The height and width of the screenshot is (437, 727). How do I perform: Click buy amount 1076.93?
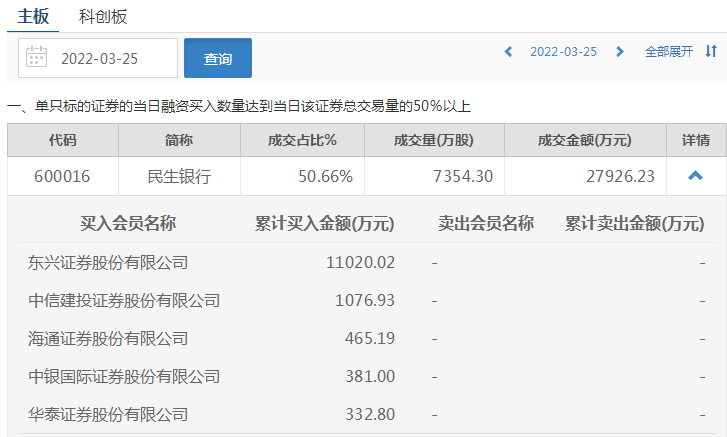click(x=365, y=301)
